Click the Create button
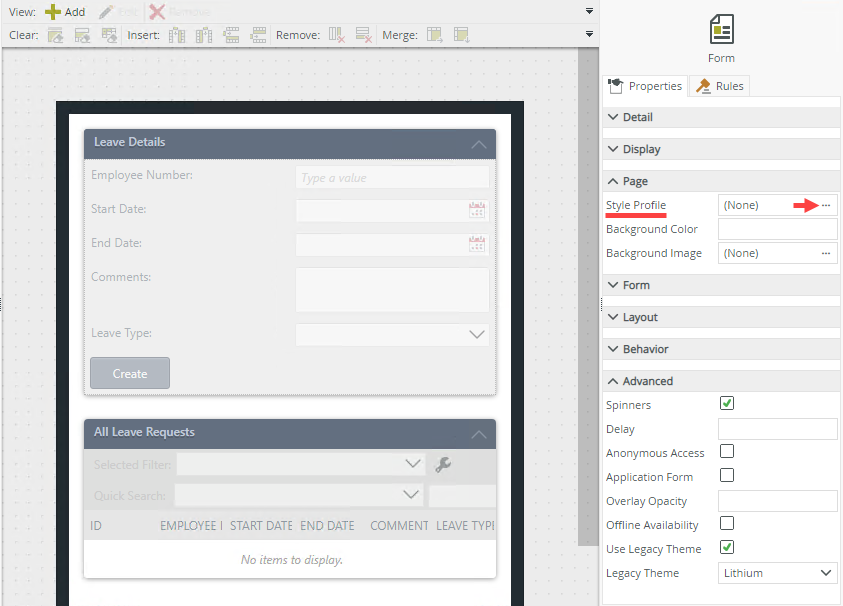 [x=130, y=373]
